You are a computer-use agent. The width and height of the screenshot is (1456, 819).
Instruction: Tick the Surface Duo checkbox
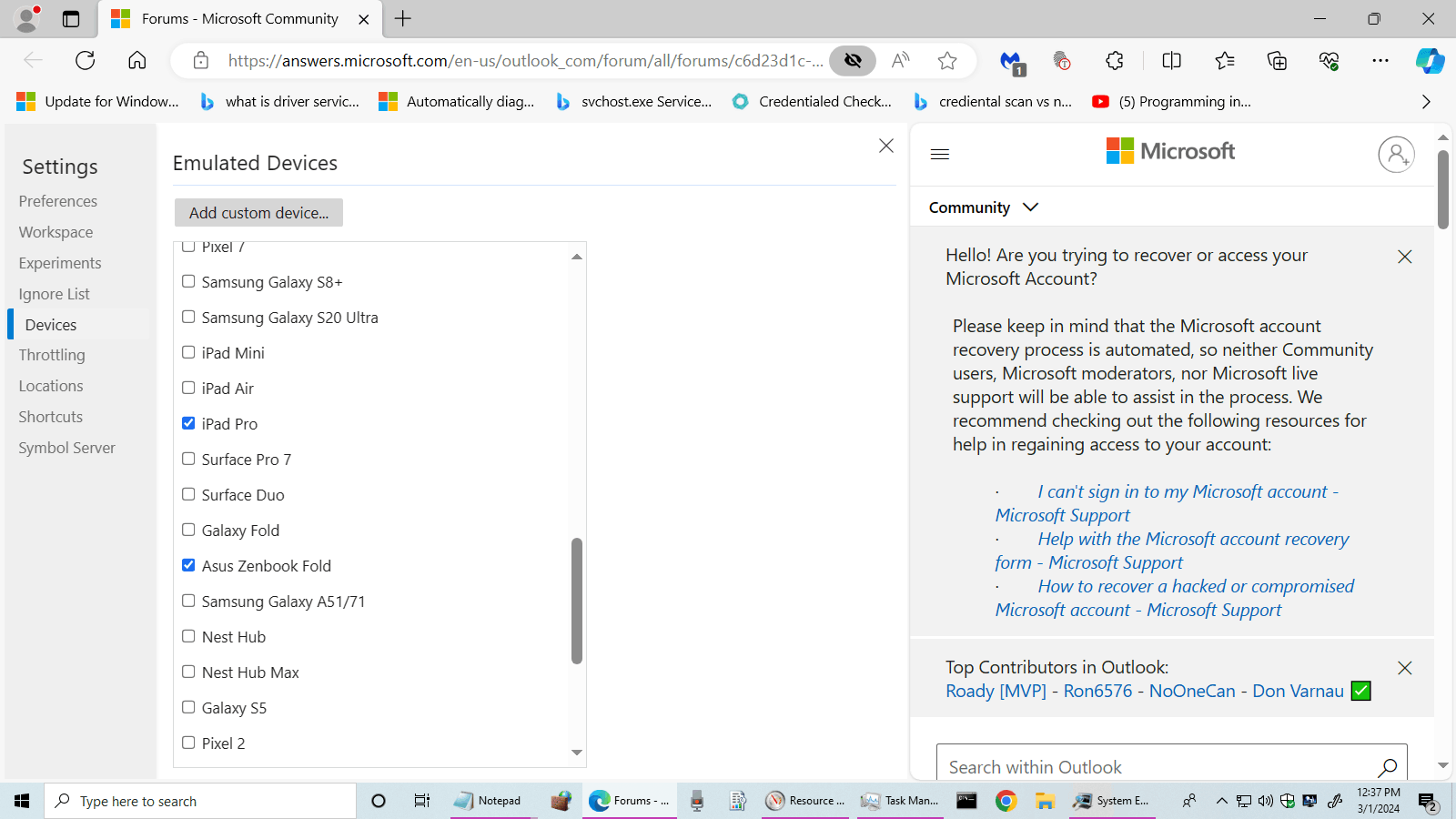[188, 494]
